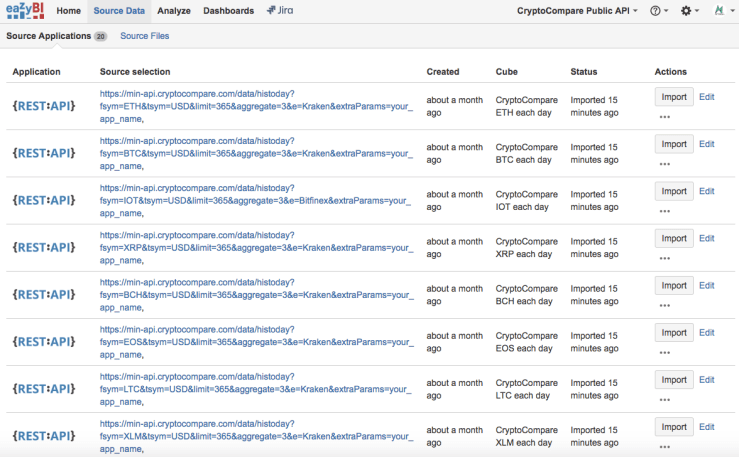The height and width of the screenshot is (457, 739).
Task: Click Import button for IOT cube
Action: coord(674,191)
